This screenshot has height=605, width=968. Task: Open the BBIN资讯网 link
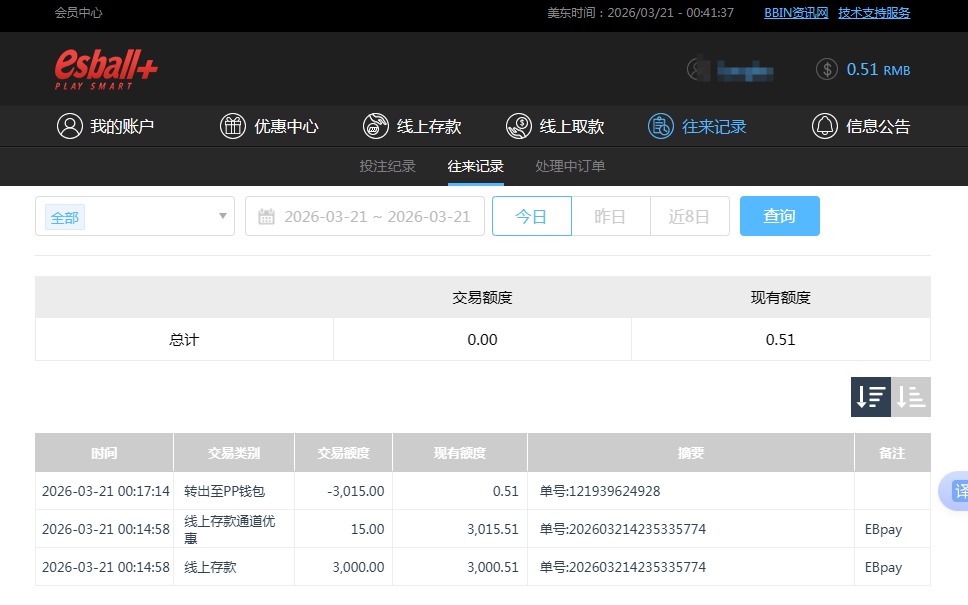point(795,12)
